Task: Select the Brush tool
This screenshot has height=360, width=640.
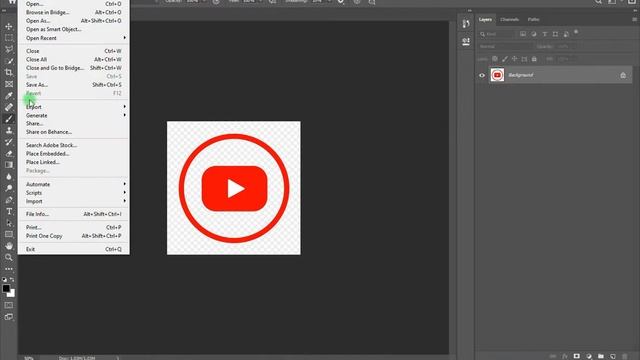Action: click(9, 119)
